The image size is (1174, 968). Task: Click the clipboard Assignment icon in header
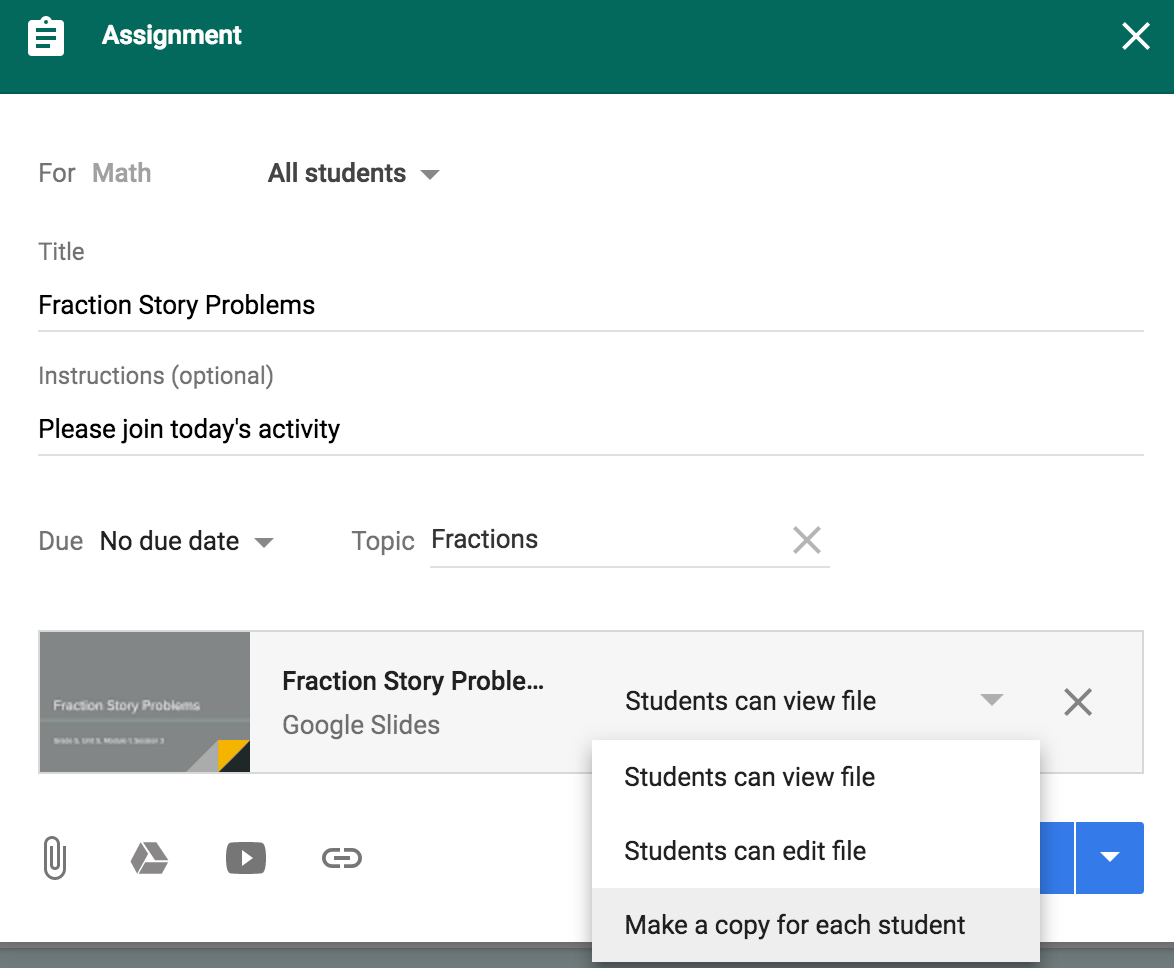[x=47, y=37]
